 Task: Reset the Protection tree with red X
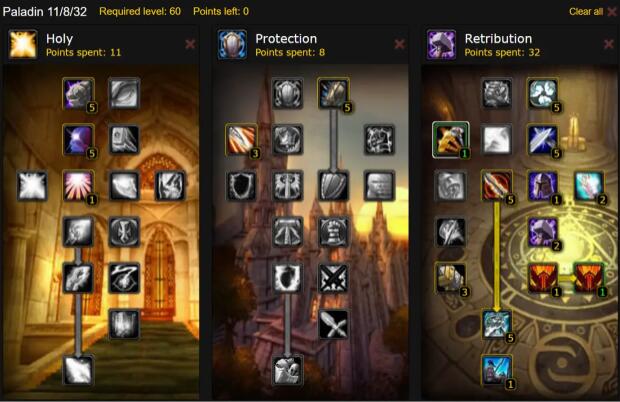[400, 44]
